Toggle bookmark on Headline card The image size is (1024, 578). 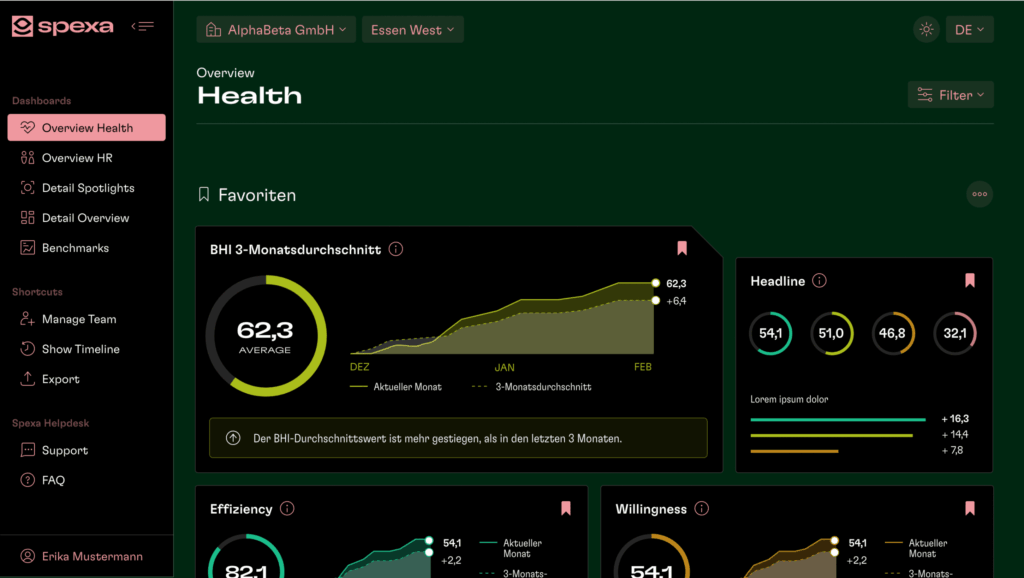[x=969, y=281]
